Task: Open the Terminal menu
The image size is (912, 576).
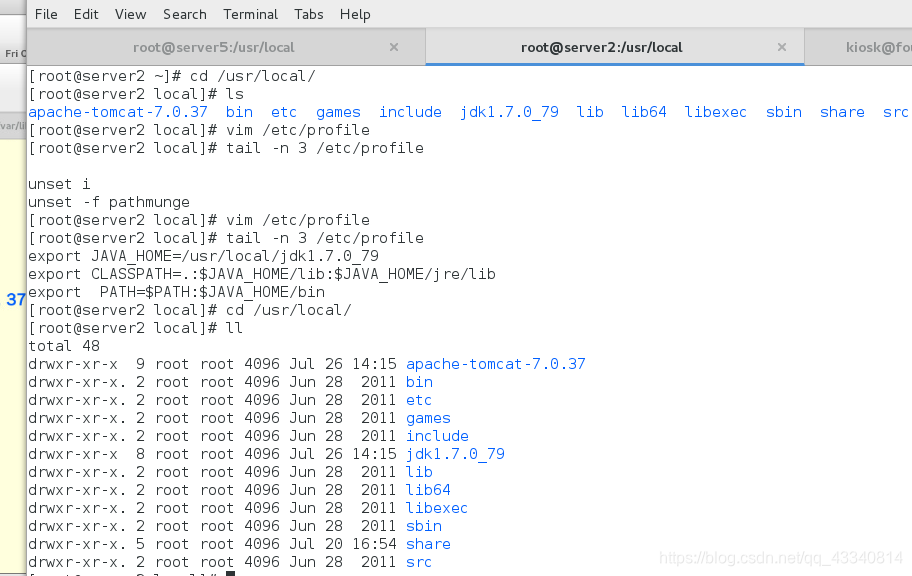Action: point(251,14)
